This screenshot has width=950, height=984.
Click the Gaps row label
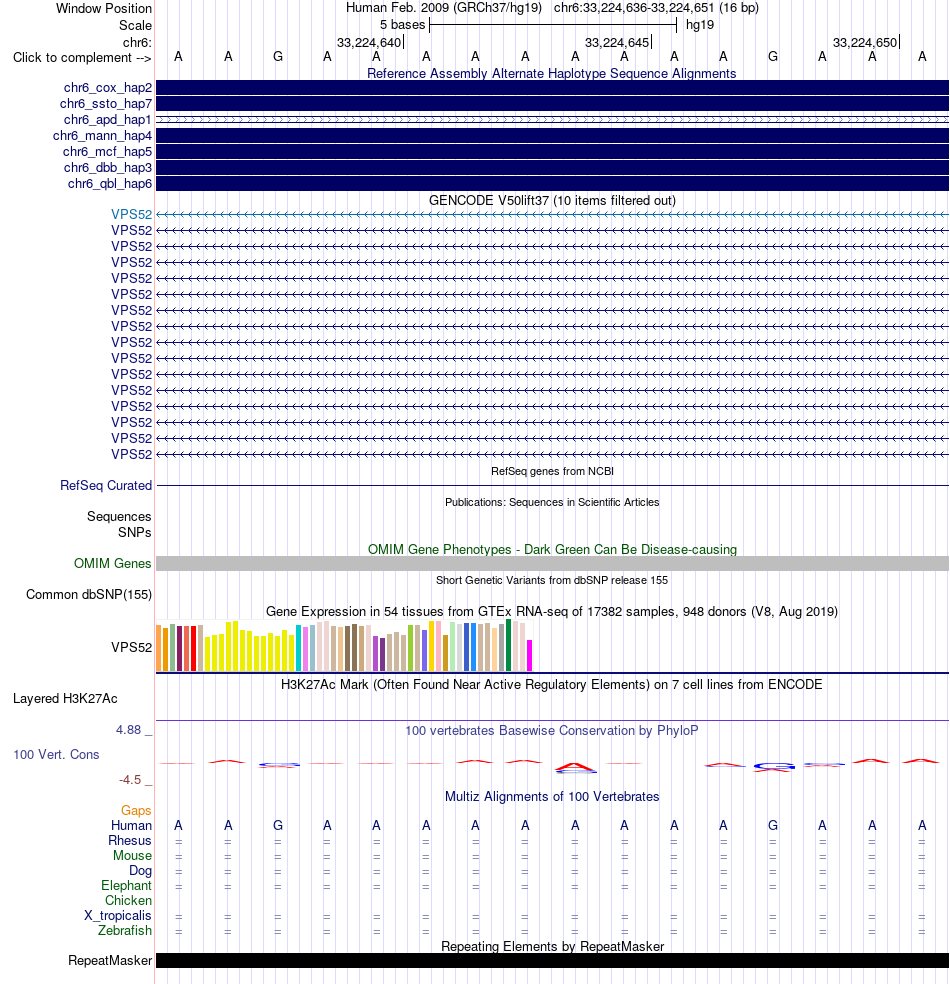(136, 810)
